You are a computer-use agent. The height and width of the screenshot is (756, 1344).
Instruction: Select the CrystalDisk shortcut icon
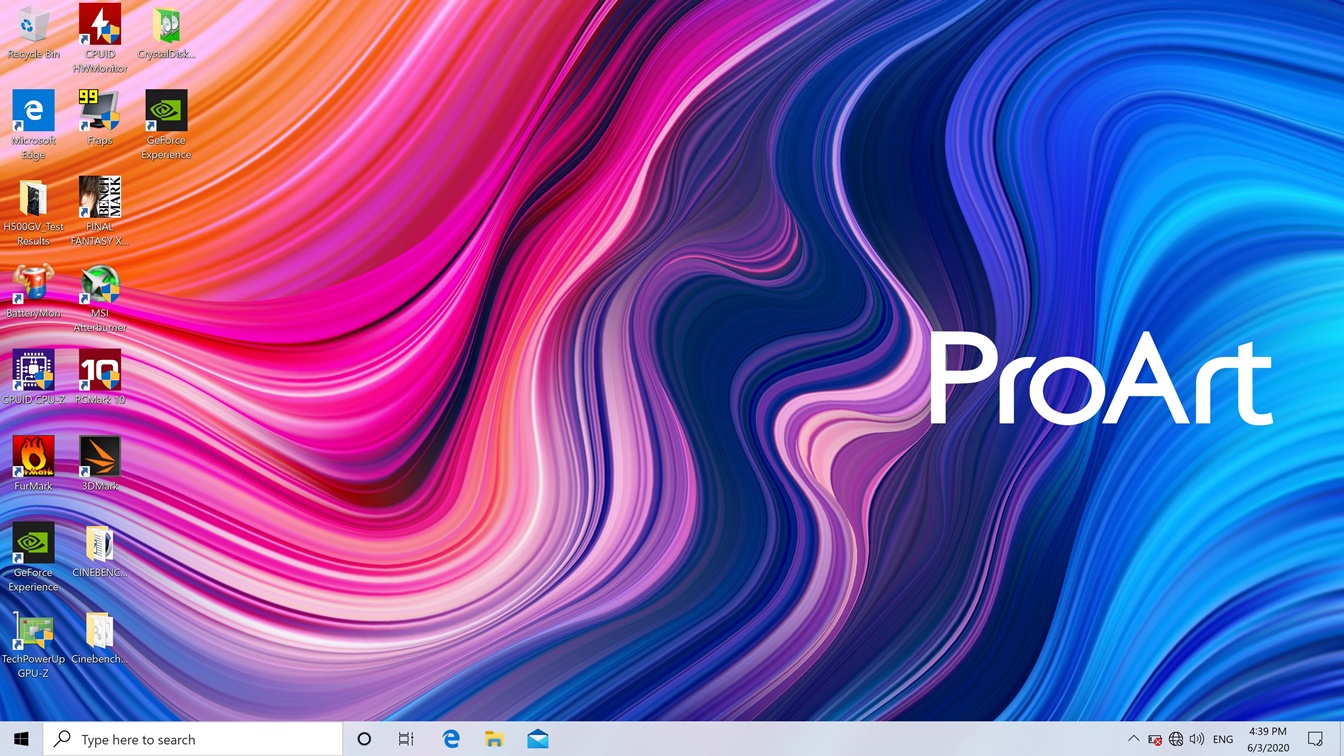166,33
